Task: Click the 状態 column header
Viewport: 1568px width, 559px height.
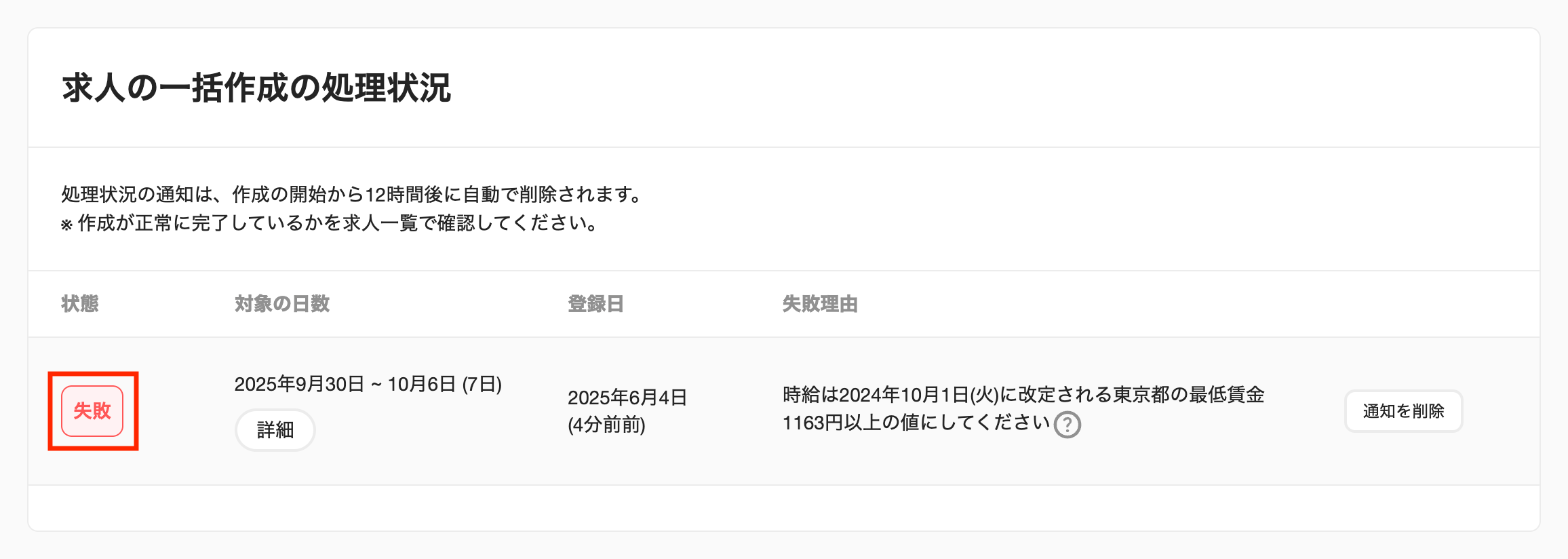Action: 80,304
